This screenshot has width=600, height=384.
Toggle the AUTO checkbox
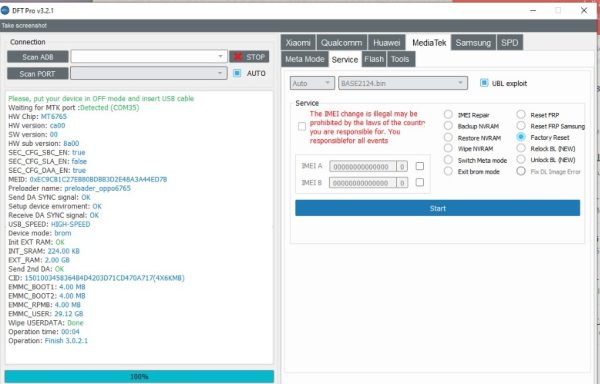[237, 73]
